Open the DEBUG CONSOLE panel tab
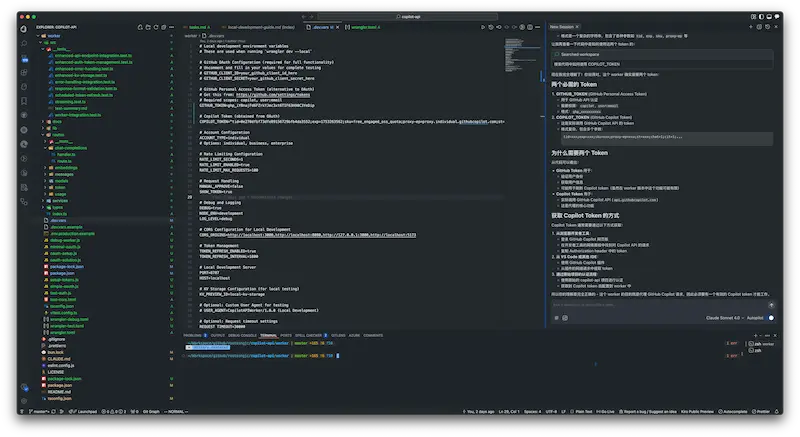The image size is (800, 437). pos(242,336)
